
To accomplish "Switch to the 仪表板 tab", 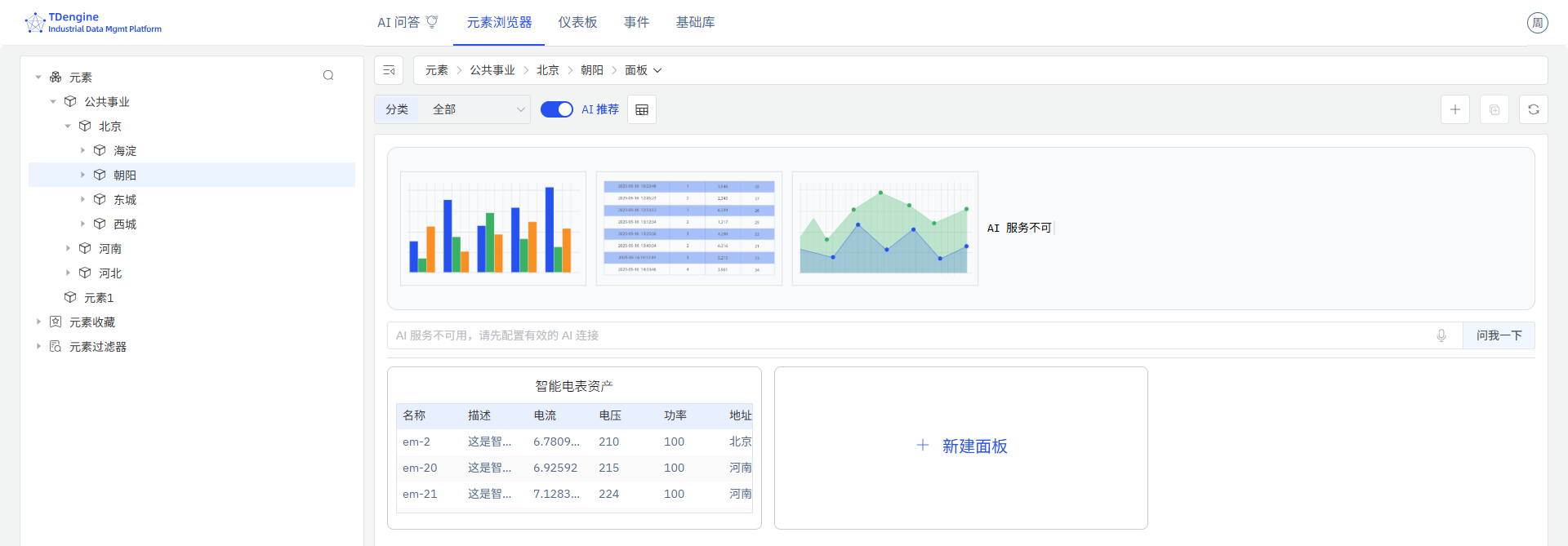I will pos(577,22).
